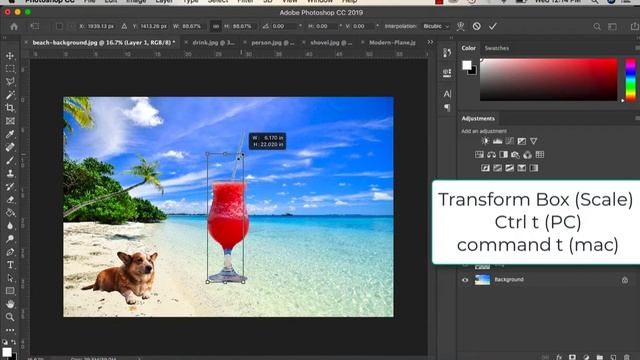Image resolution: width=640 pixels, height=360 pixels.
Task: Select the Eyedropper tool
Action: (x=10, y=134)
